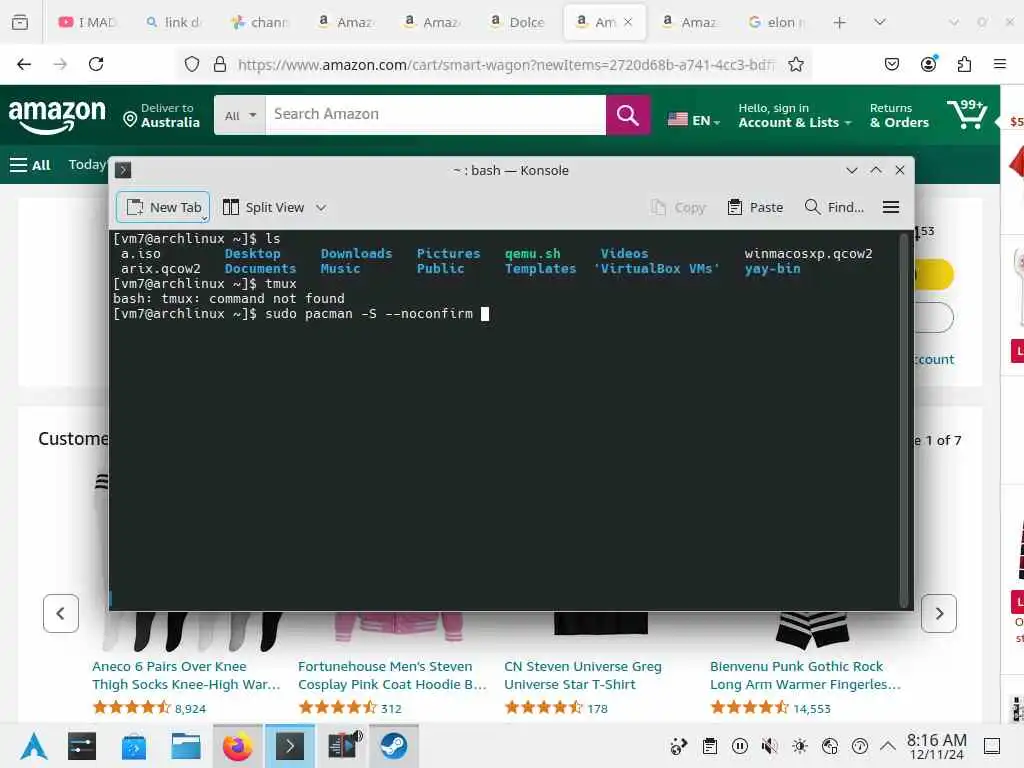
Task: Switch to Konsole in taskbar
Action: click(x=289, y=746)
